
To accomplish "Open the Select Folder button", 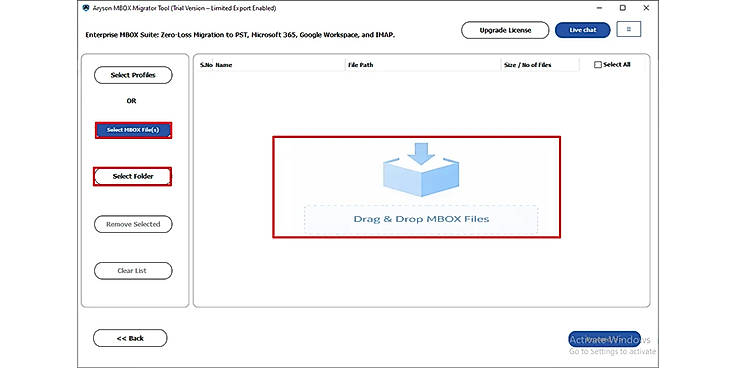I will pos(133,176).
